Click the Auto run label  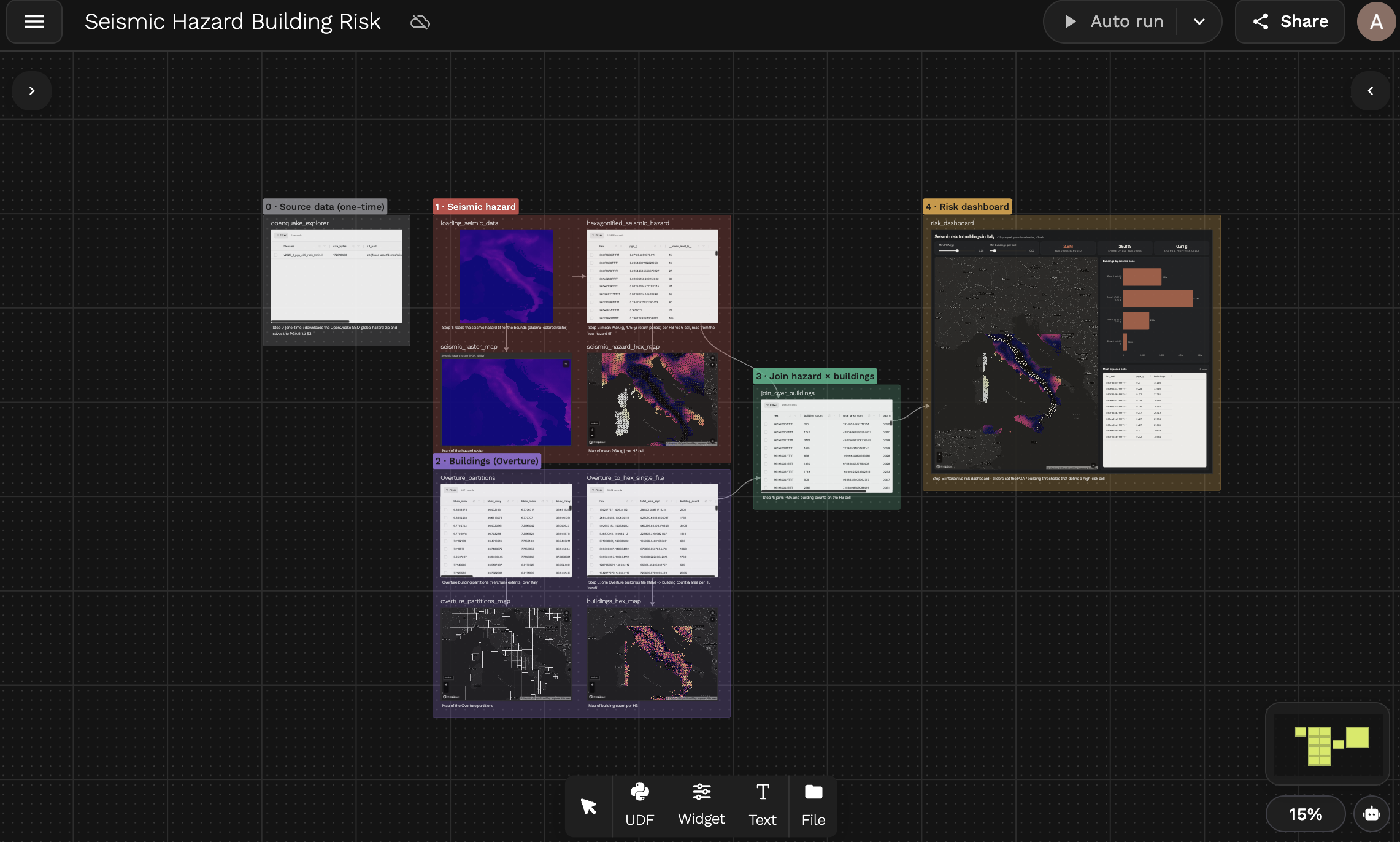(x=1127, y=21)
